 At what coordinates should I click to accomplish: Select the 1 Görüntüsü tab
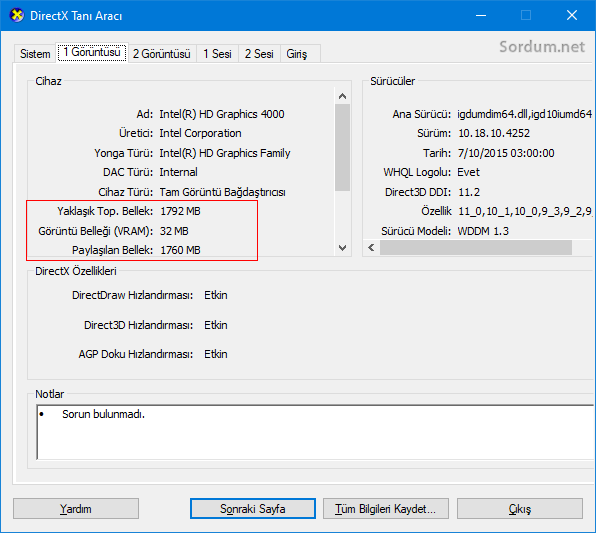click(x=92, y=52)
